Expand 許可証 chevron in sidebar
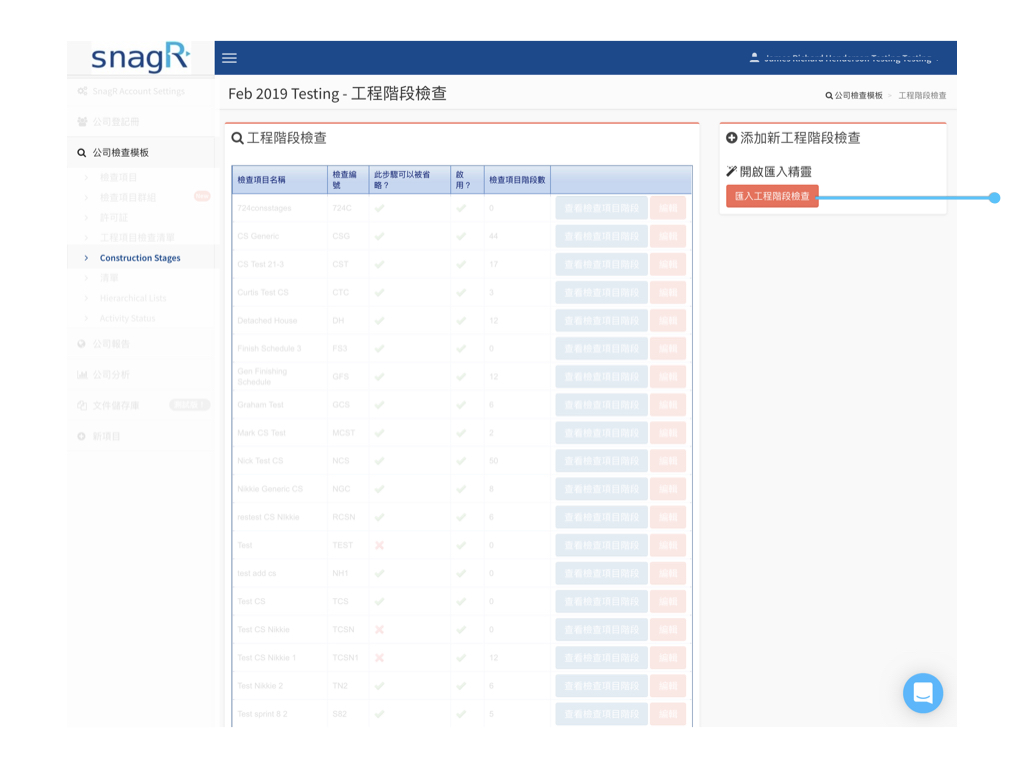 coord(86,217)
